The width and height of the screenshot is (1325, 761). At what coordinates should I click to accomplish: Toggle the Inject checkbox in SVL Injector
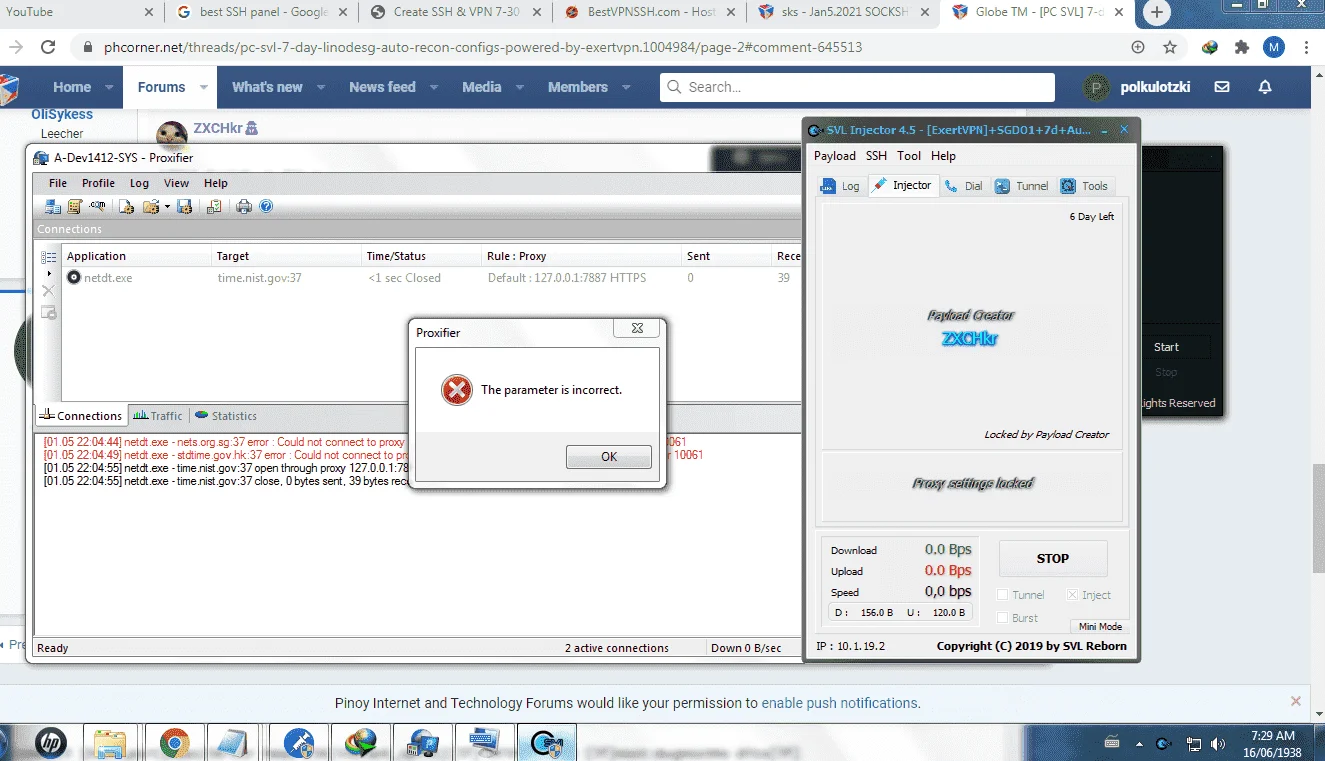[x=1072, y=595]
